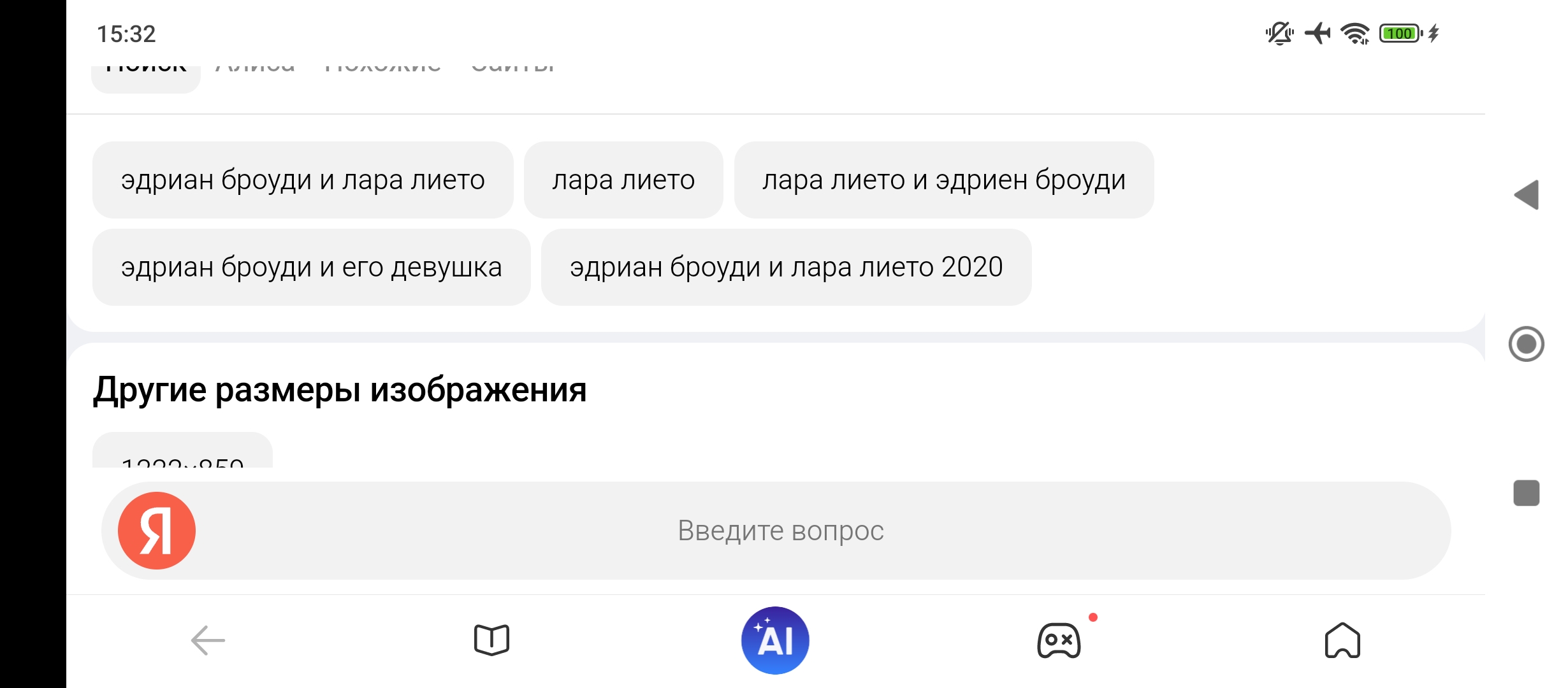Tap suggestion эдриан броуди и лара лието
Viewport: 1568px width, 688px height.
(x=303, y=180)
